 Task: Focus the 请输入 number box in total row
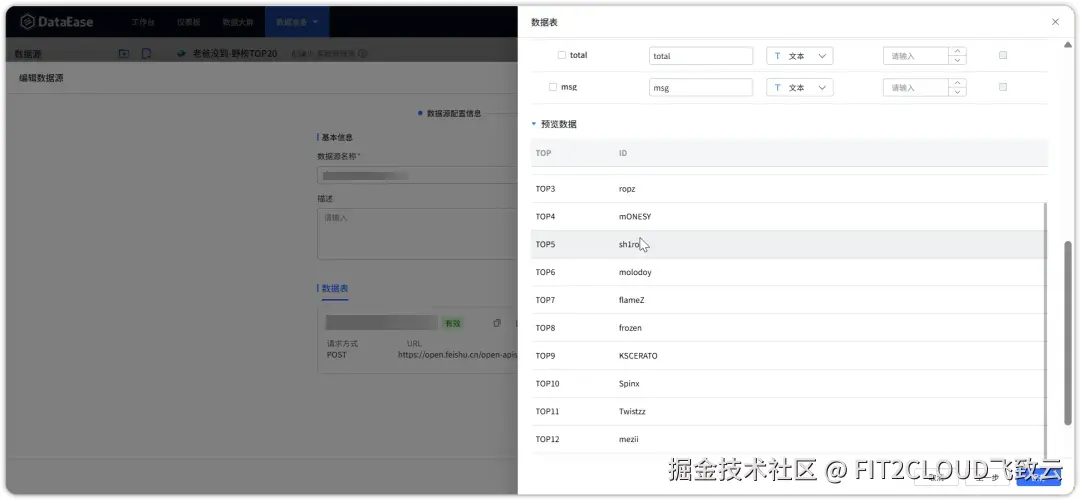[x=915, y=56]
